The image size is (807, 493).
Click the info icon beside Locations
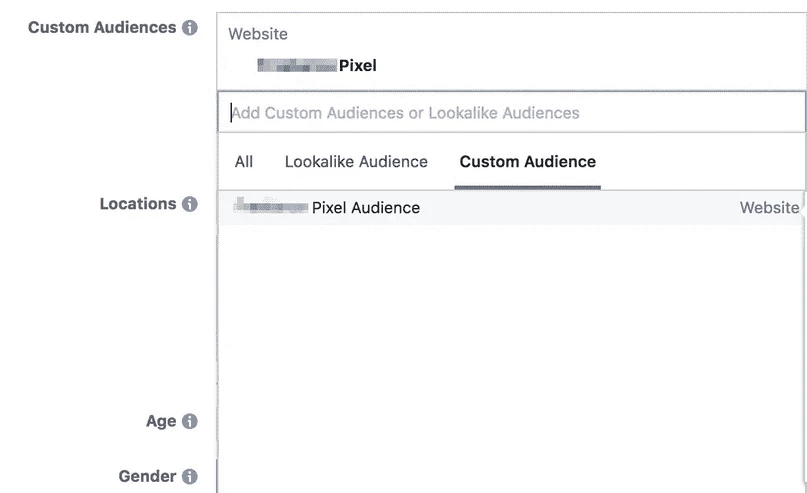click(x=189, y=204)
